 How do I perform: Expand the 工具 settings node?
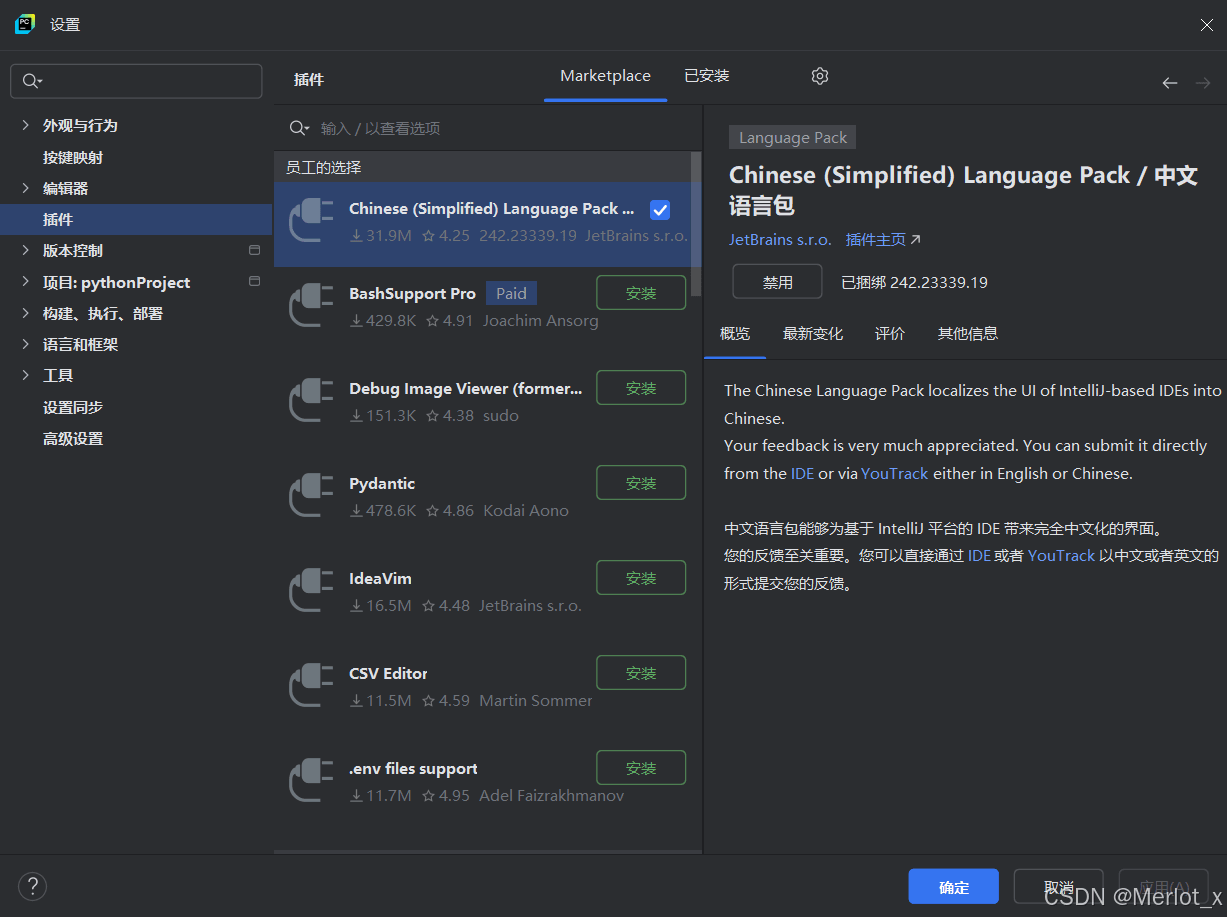pos(26,375)
